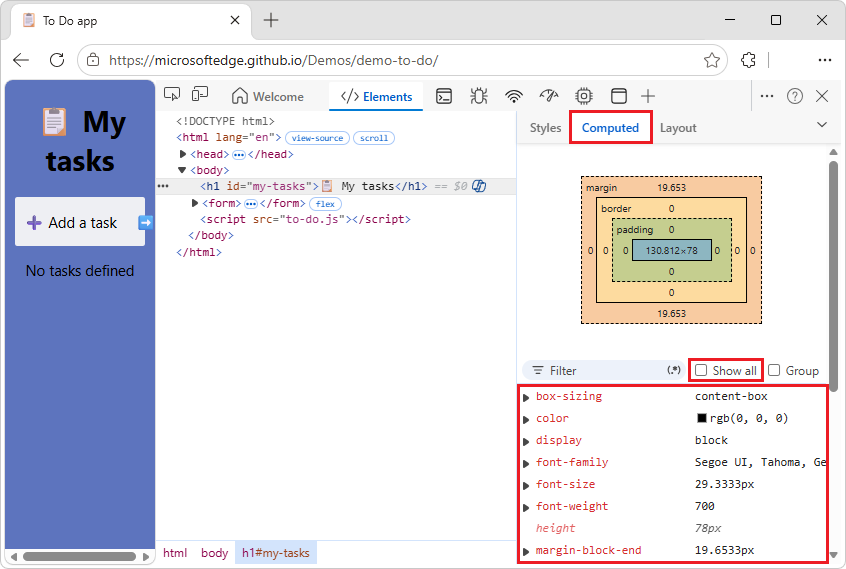Click the Add a task field
The width and height of the screenshot is (846, 569).
[80, 222]
